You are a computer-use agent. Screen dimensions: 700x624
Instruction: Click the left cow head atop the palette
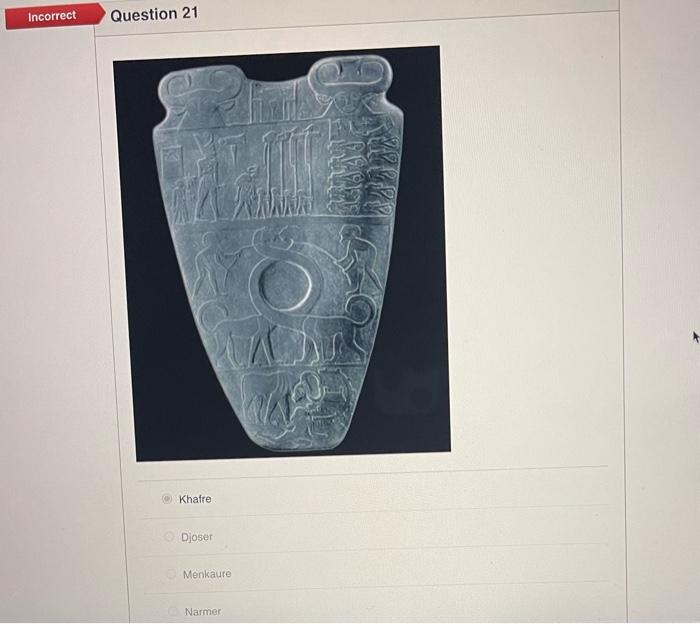pyautogui.click(x=201, y=95)
